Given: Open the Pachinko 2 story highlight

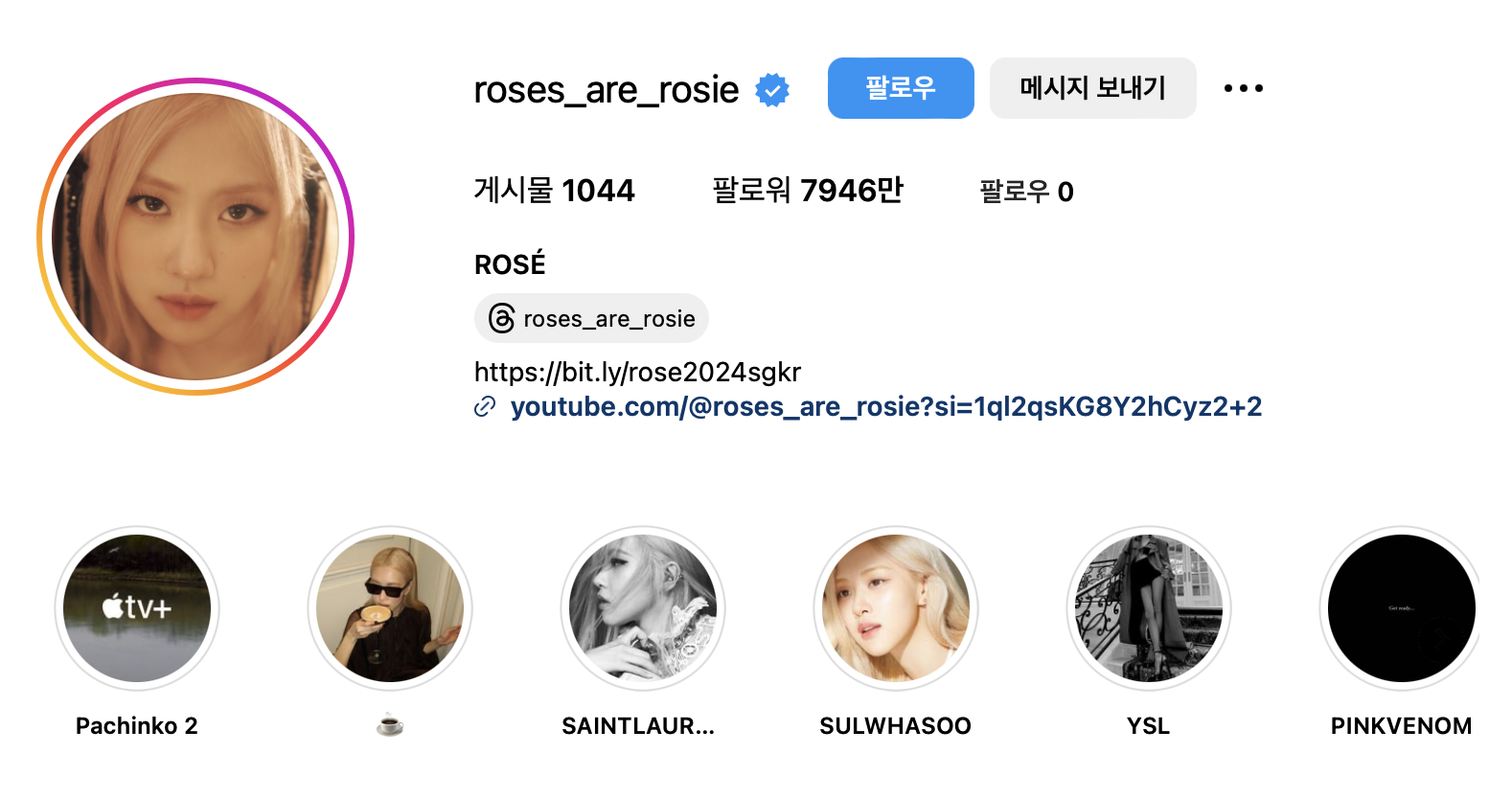Looking at the screenshot, I should pyautogui.click(x=137, y=608).
